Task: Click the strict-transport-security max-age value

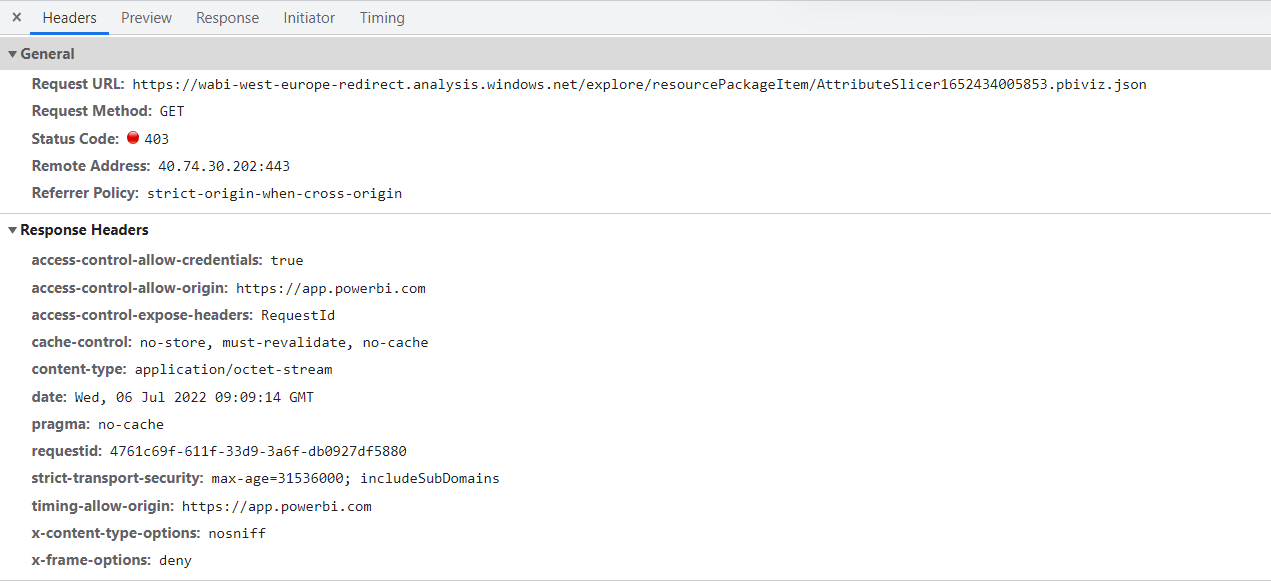Action: tap(355, 478)
